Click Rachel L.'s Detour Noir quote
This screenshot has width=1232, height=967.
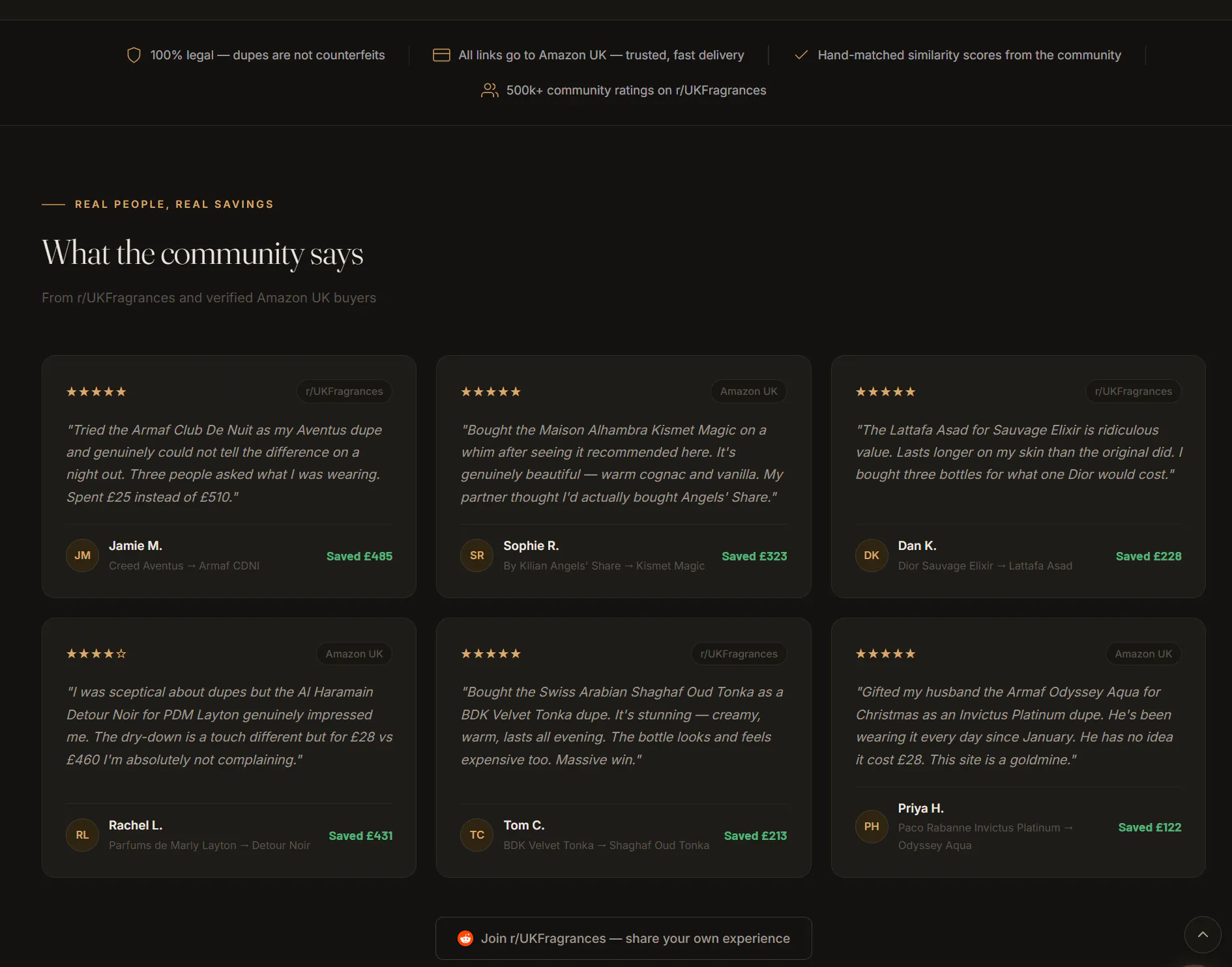pyautogui.click(x=229, y=726)
